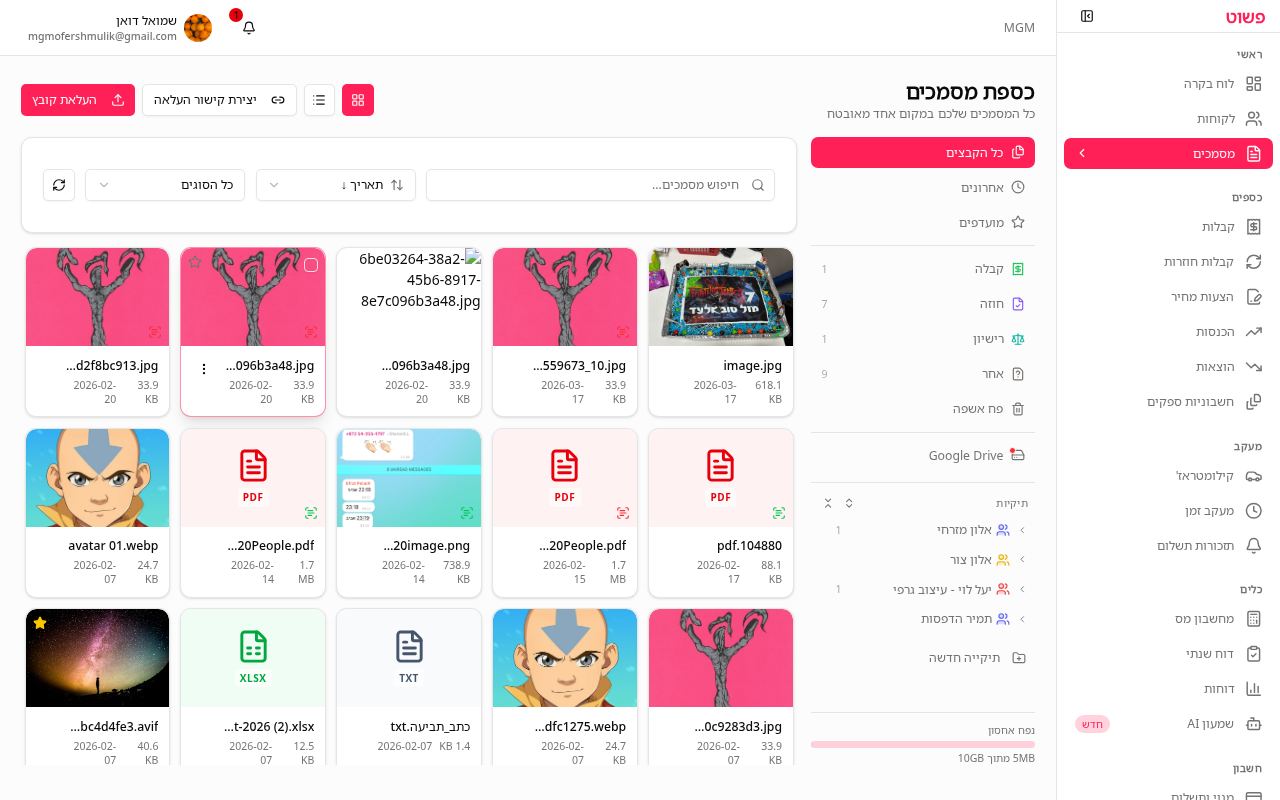Open the list view icon
Screen dimensions: 1280x800
click(x=319, y=100)
